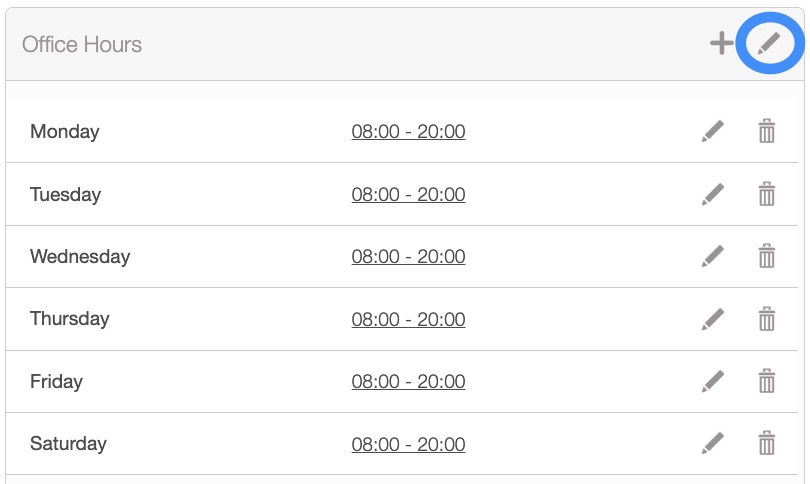This screenshot has height=484, width=810.
Task: Click the plus icon to add office hours
Action: (721, 43)
